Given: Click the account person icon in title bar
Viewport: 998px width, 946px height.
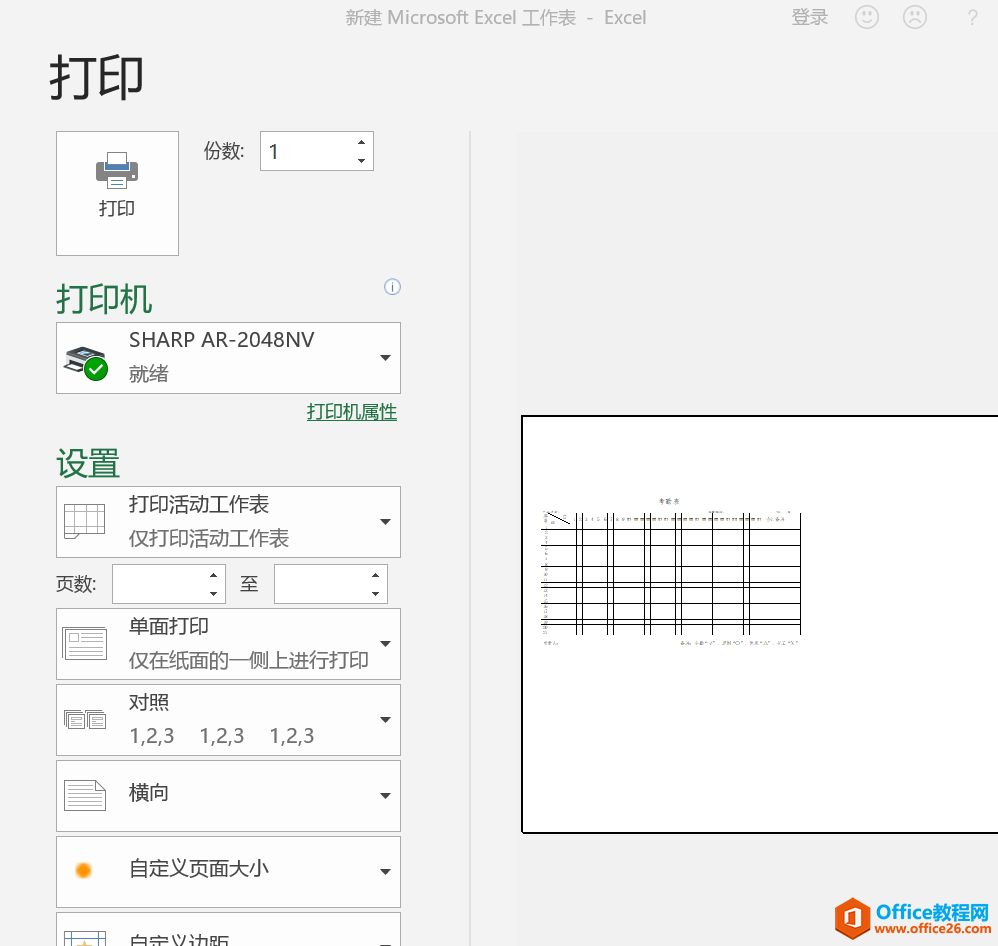Looking at the screenshot, I should point(914,17).
